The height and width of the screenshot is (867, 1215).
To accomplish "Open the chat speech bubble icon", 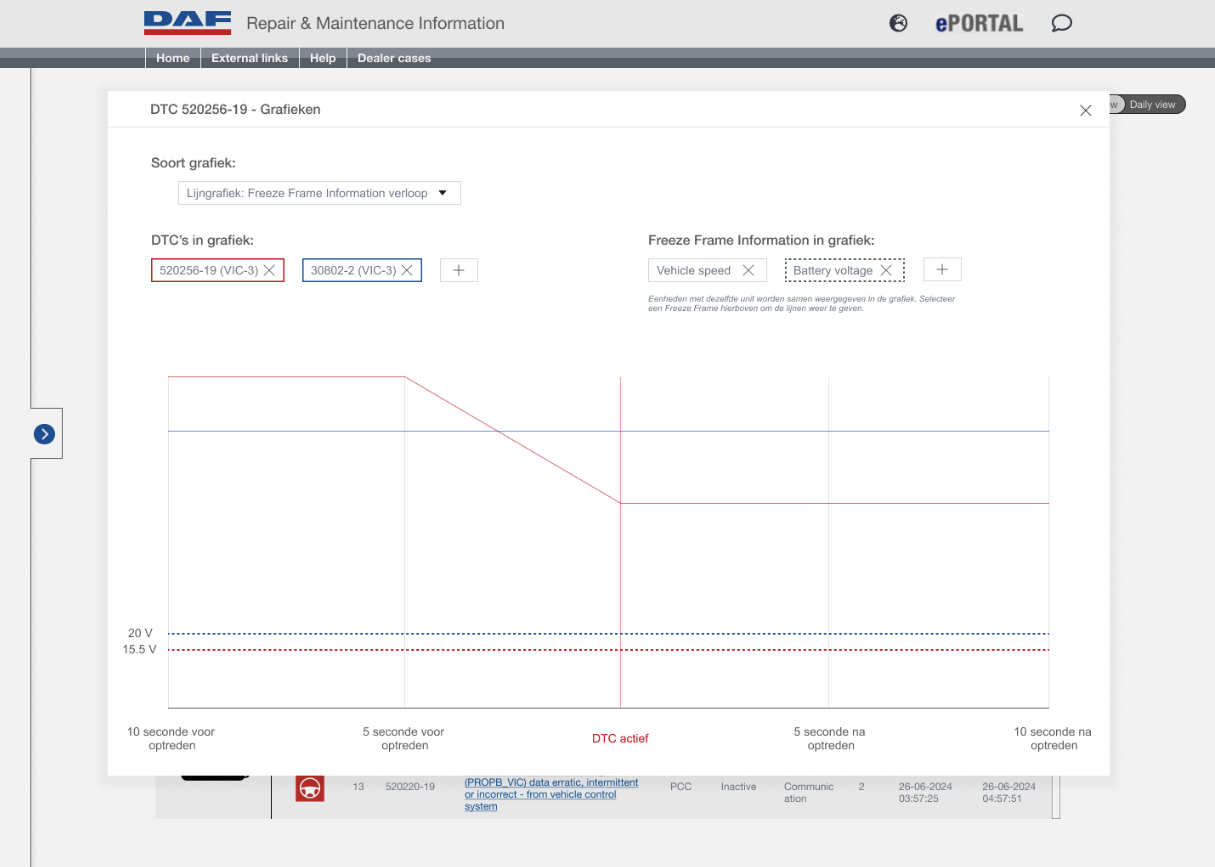I will point(1062,23).
